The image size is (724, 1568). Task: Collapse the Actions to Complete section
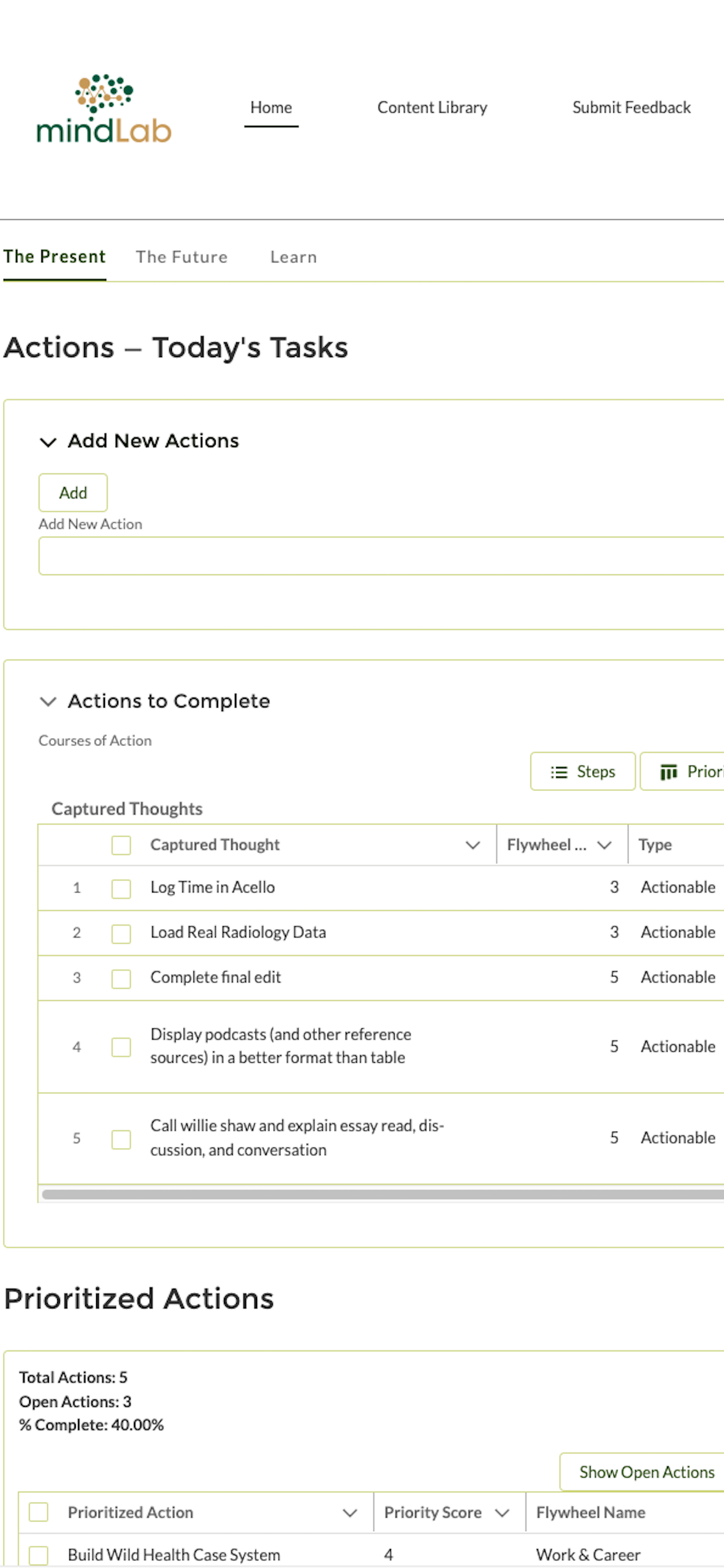click(48, 701)
